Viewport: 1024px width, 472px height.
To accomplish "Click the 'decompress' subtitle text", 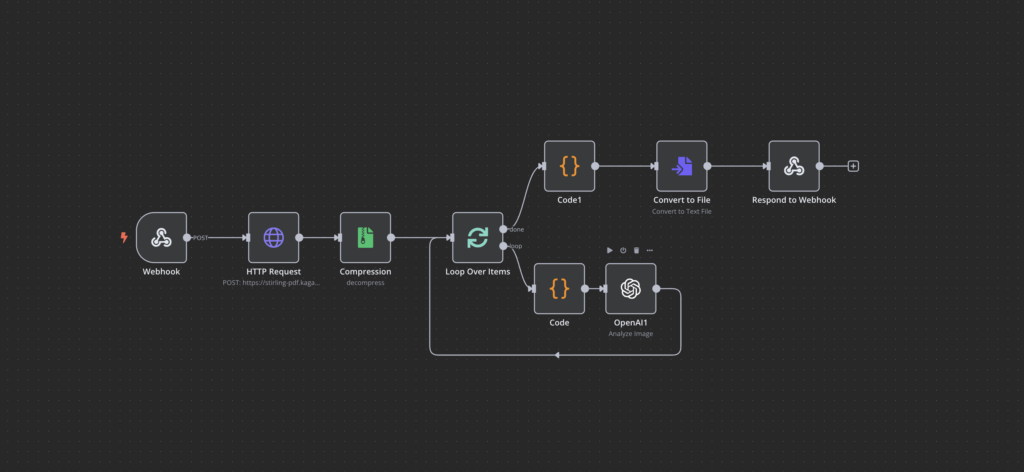I will click(x=366, y=283).
